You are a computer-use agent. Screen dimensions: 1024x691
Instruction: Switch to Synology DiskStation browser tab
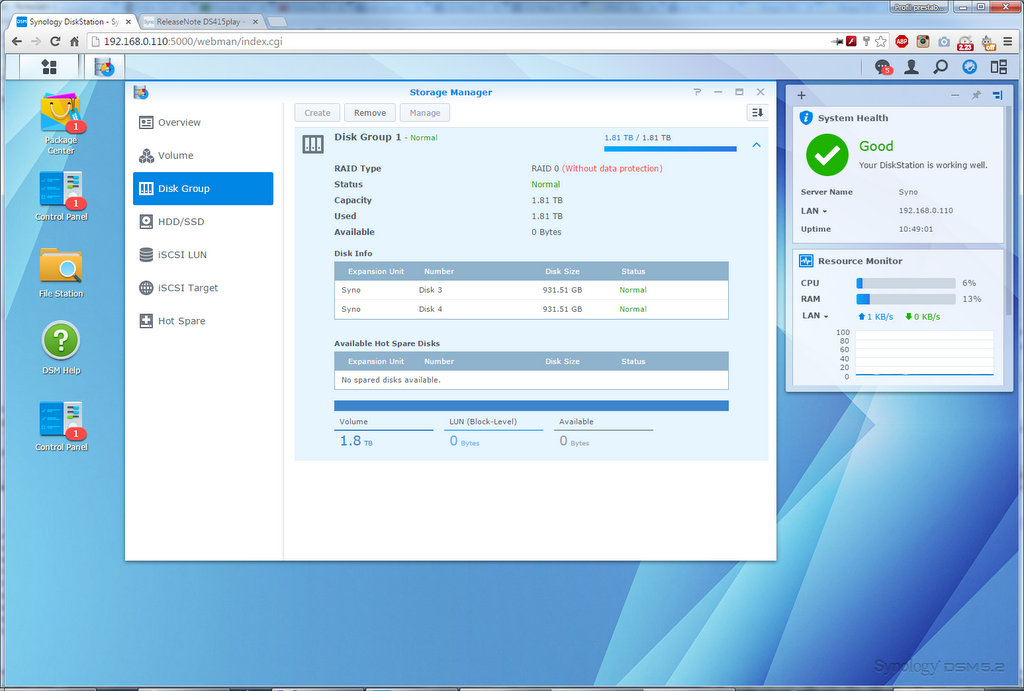coord(71,22)
